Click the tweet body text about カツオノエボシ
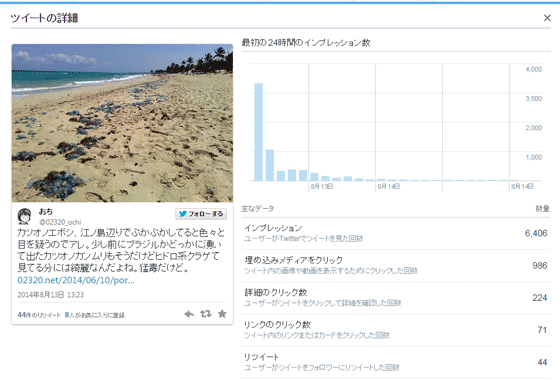This screenshot has width=560, height=380. (121, 250)
